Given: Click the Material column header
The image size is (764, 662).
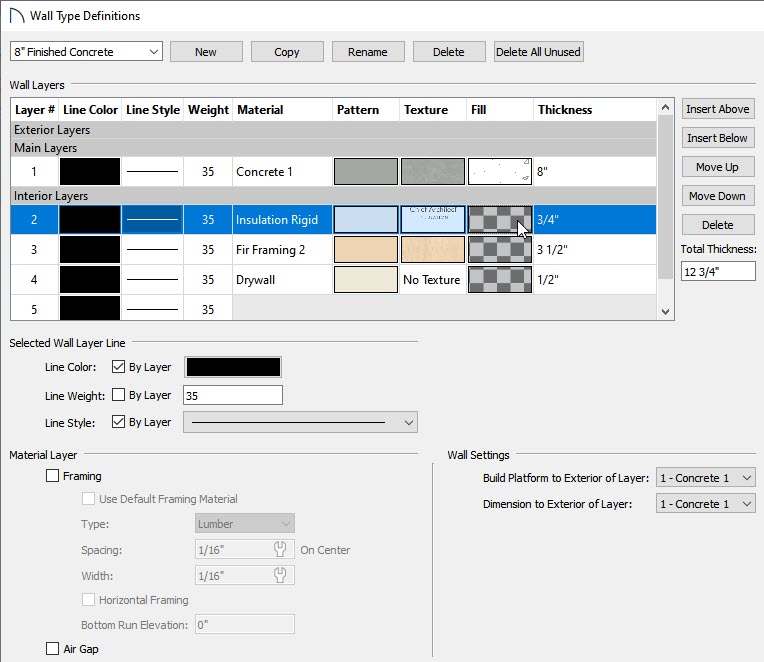Looking at the screenshot, I should click(282, 110).
